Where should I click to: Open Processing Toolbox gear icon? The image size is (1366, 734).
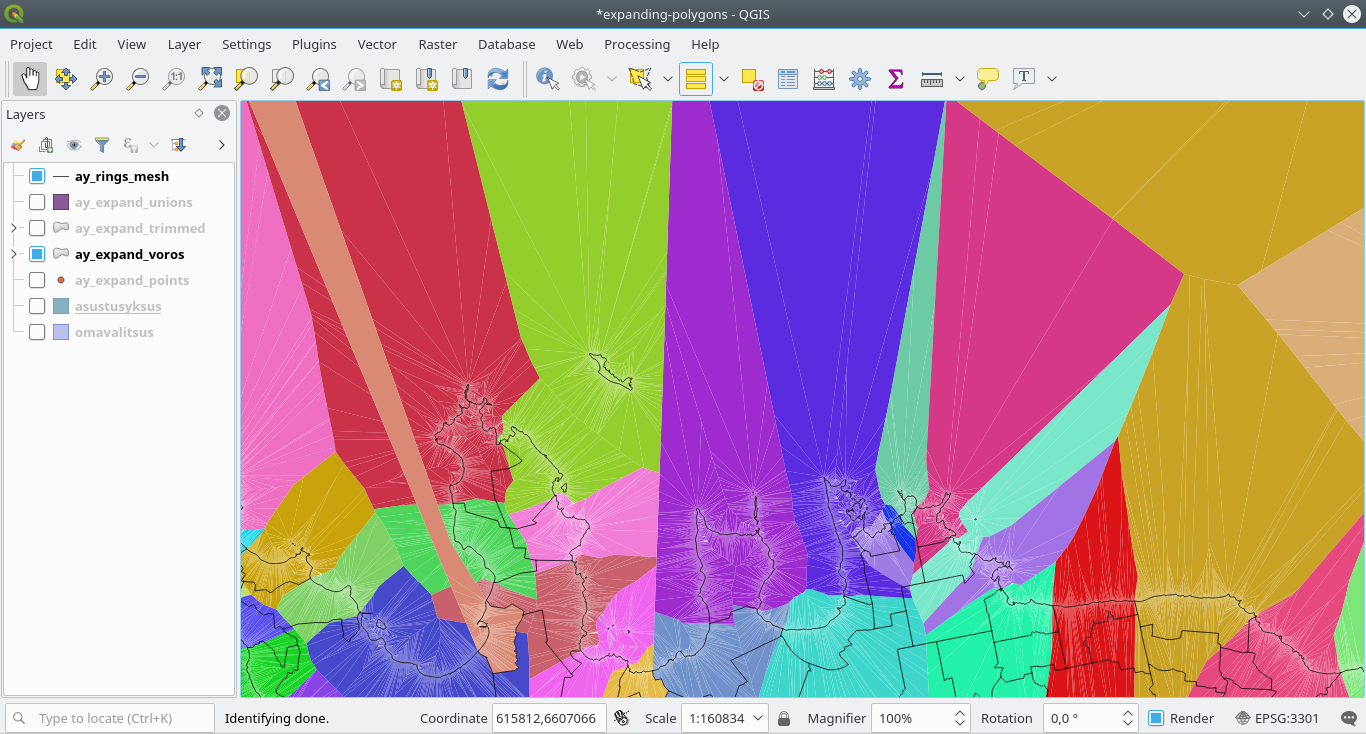click(859, 79)
